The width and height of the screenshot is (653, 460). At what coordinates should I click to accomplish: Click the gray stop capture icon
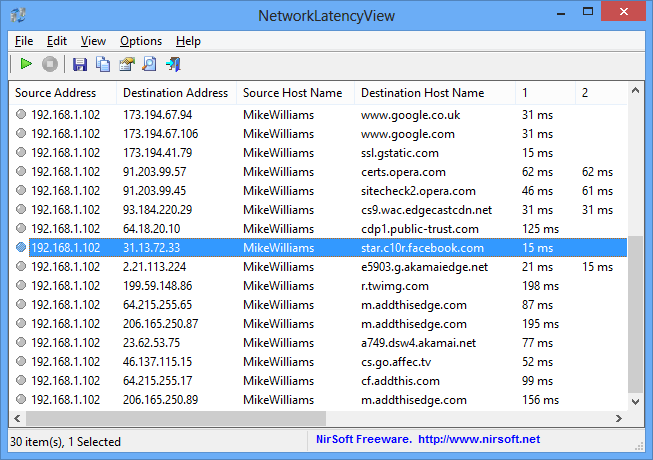pos(50,64)
